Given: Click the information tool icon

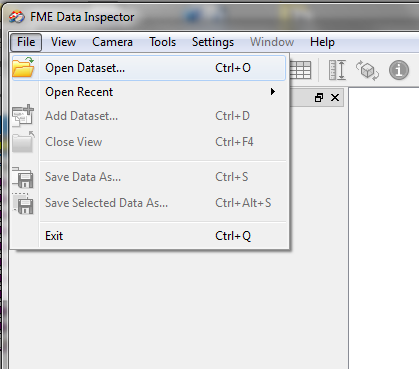Looking at the screenshot, I should (x=399, y=70).
